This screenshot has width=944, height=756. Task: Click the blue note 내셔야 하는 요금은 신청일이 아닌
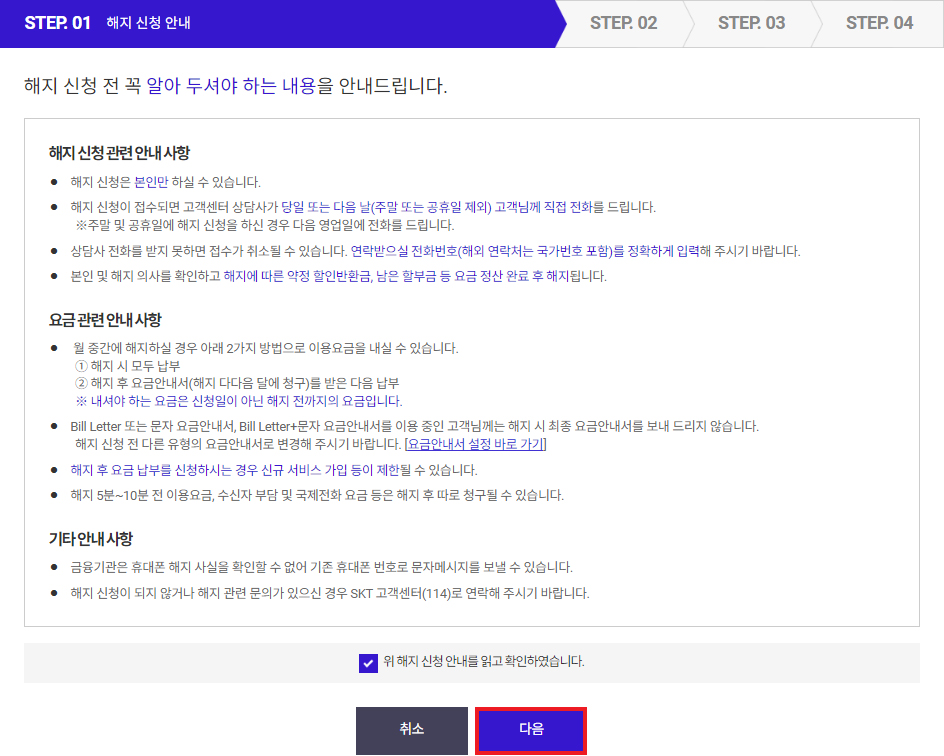coord(239,401)
